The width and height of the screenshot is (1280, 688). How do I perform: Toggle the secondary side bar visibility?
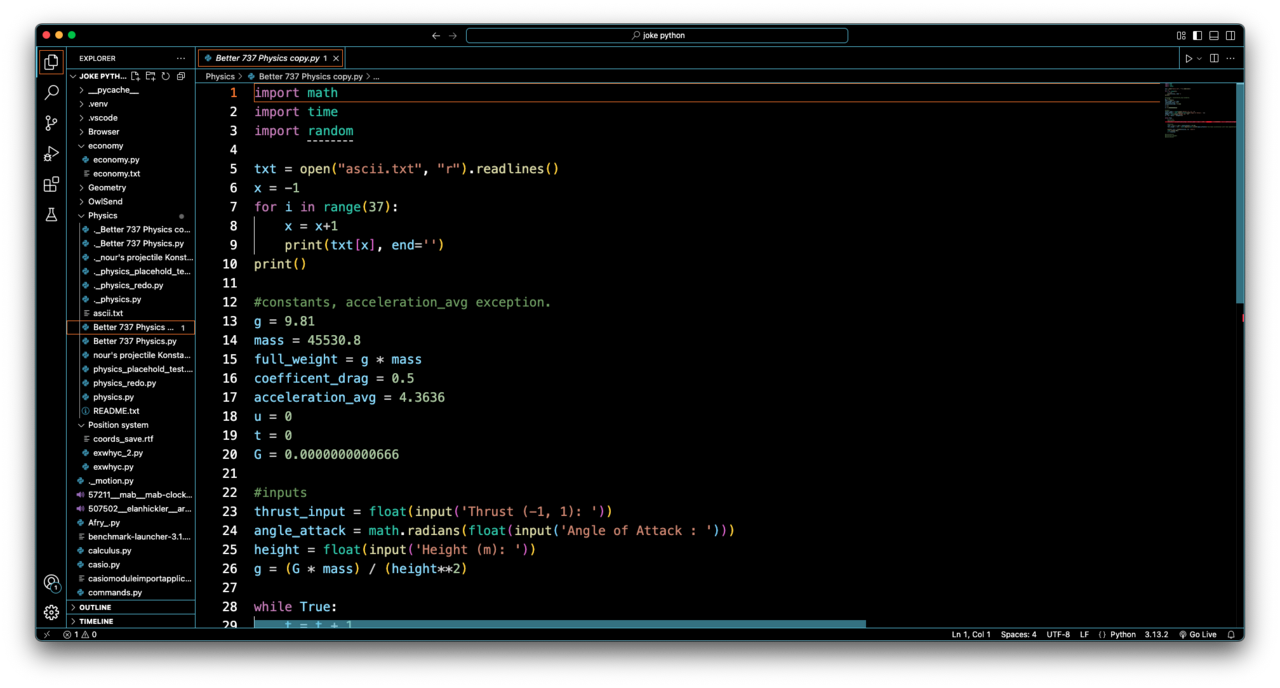pyautogui.click(x=1230, y=35)
